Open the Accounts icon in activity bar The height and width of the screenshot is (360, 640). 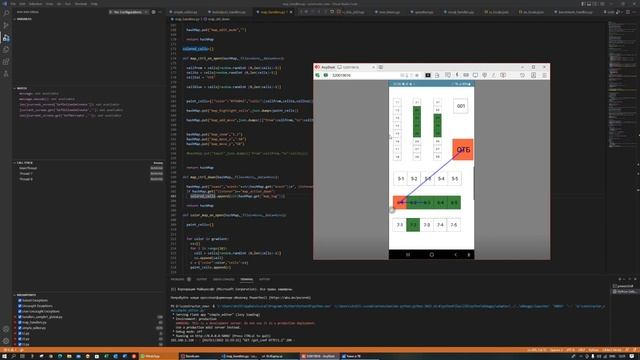pos(6,329)
